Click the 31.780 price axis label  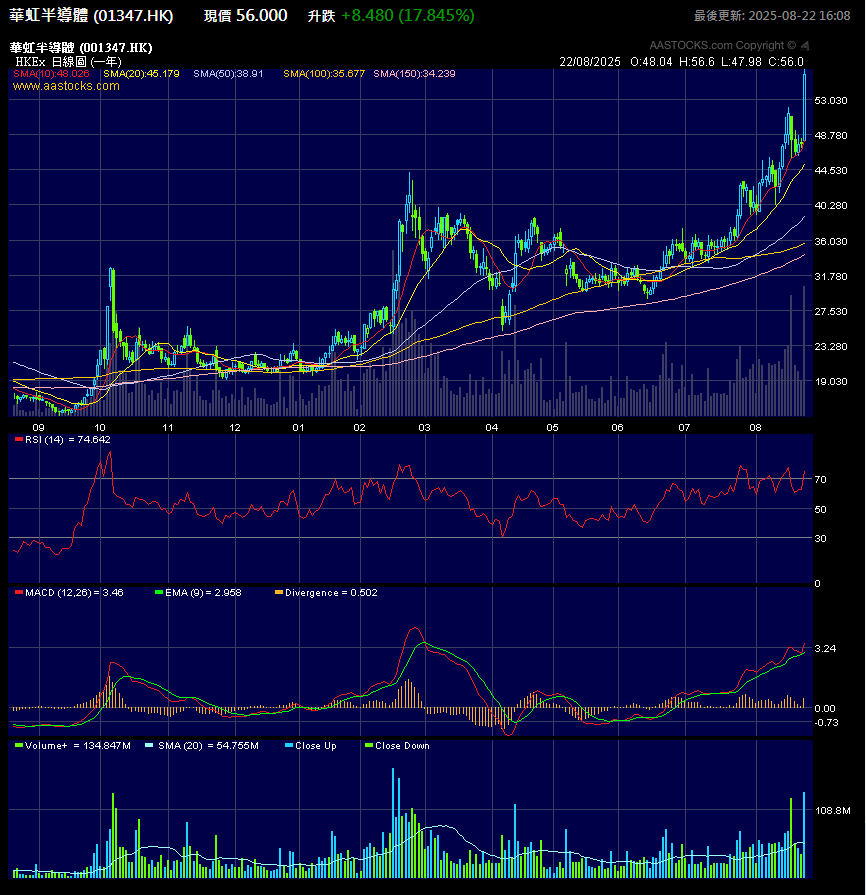point(831,276)
